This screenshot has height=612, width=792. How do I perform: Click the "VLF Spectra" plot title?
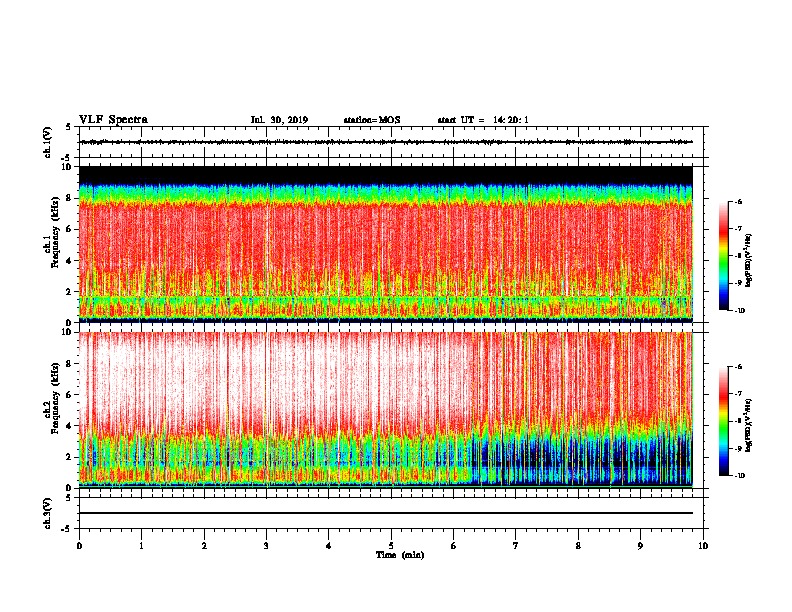coord(113,120)
